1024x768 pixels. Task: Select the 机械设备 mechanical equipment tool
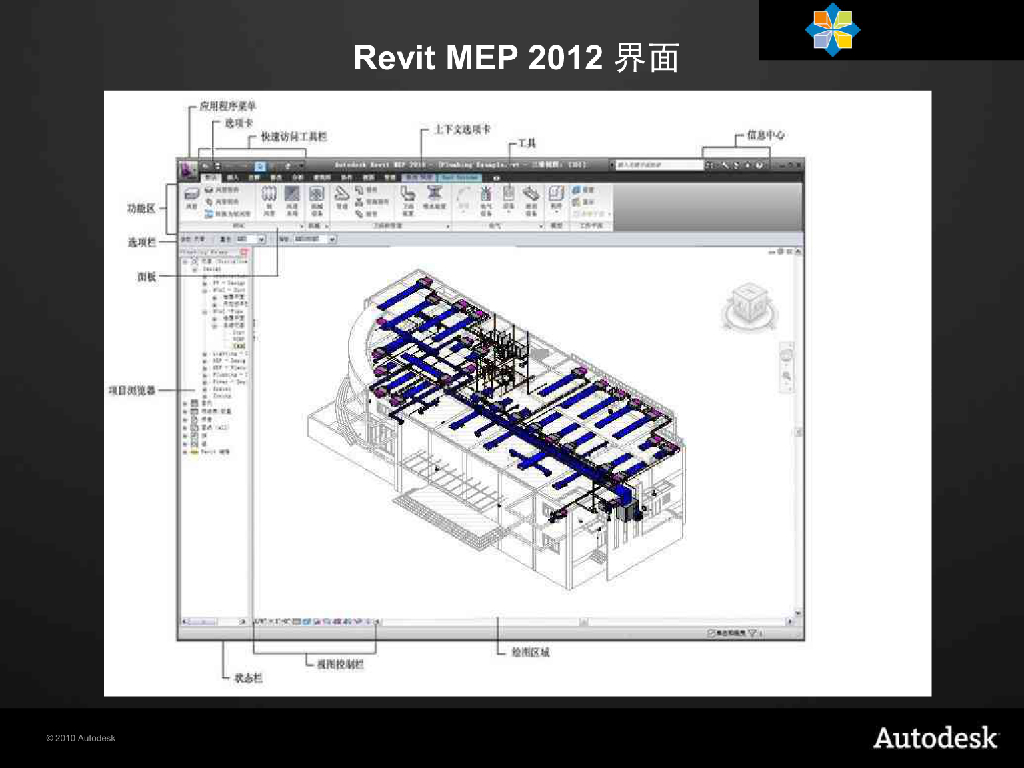pos(317,201)
